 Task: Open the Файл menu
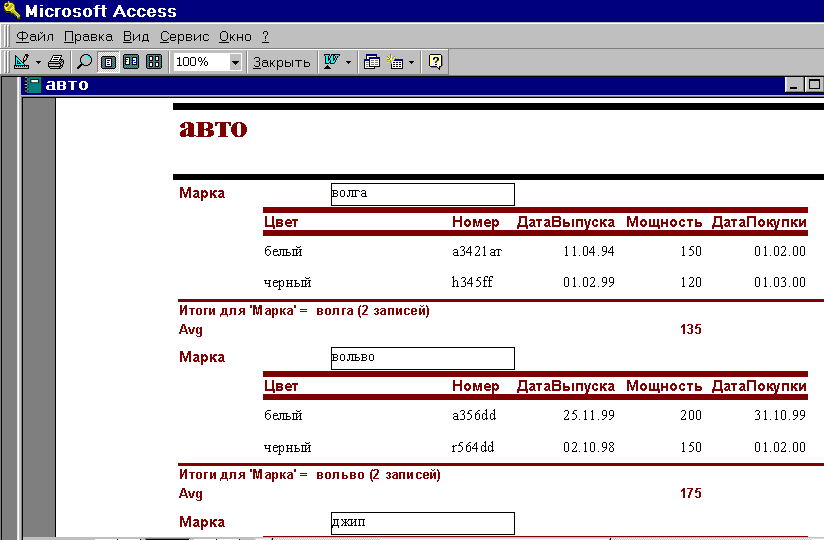coord(35,36)
